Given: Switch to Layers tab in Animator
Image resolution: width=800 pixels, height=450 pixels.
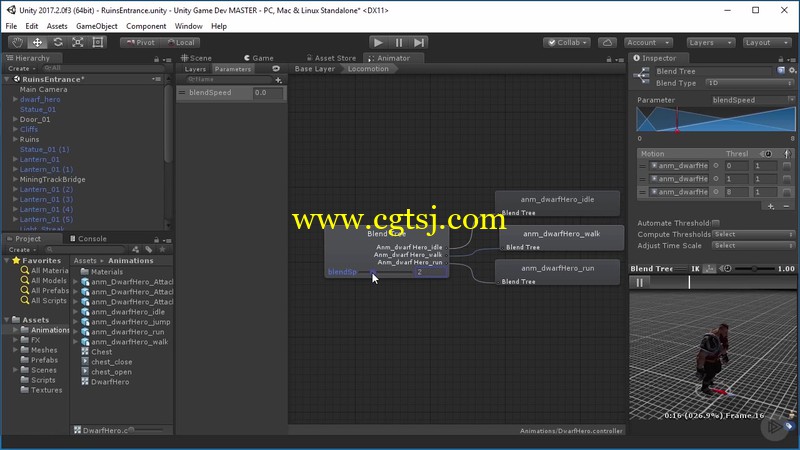Looking at the screenshot, I should [195, 69].
